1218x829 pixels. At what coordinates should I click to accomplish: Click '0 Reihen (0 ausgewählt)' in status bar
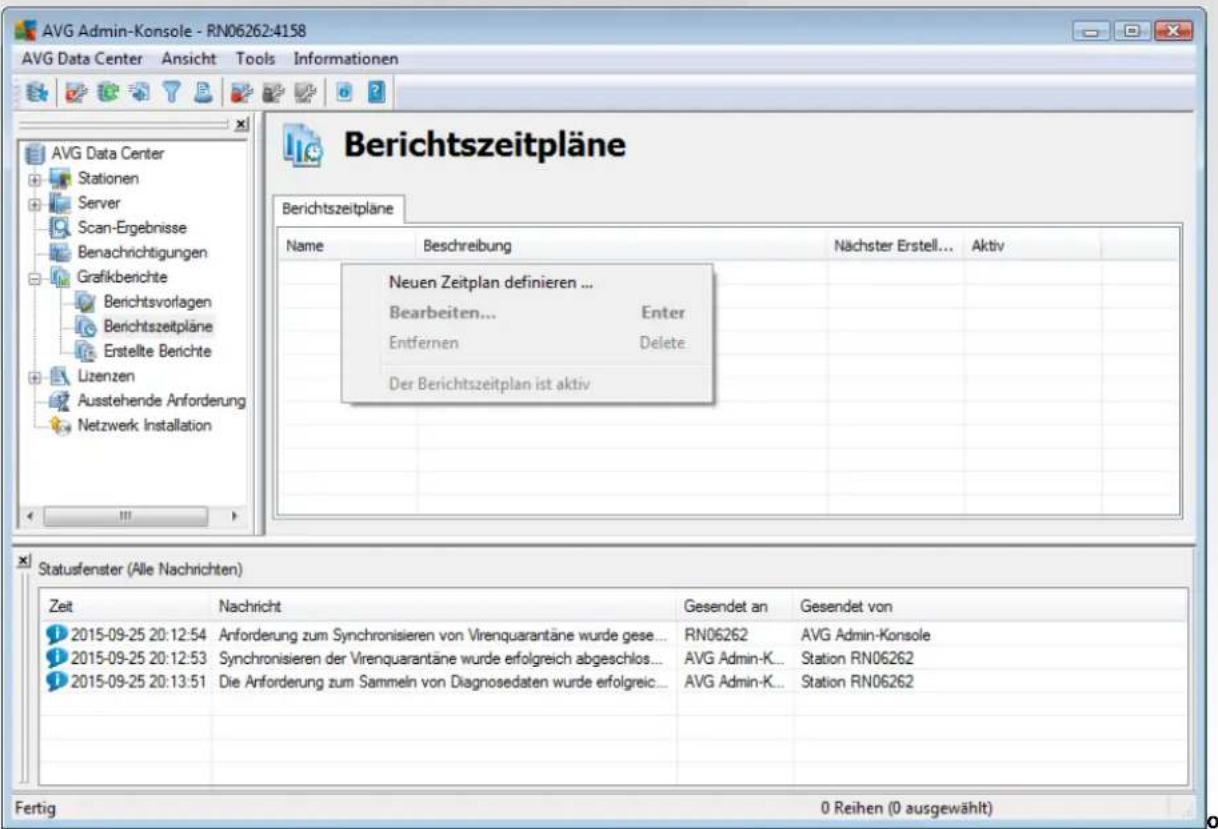click(x=906, y=807)
